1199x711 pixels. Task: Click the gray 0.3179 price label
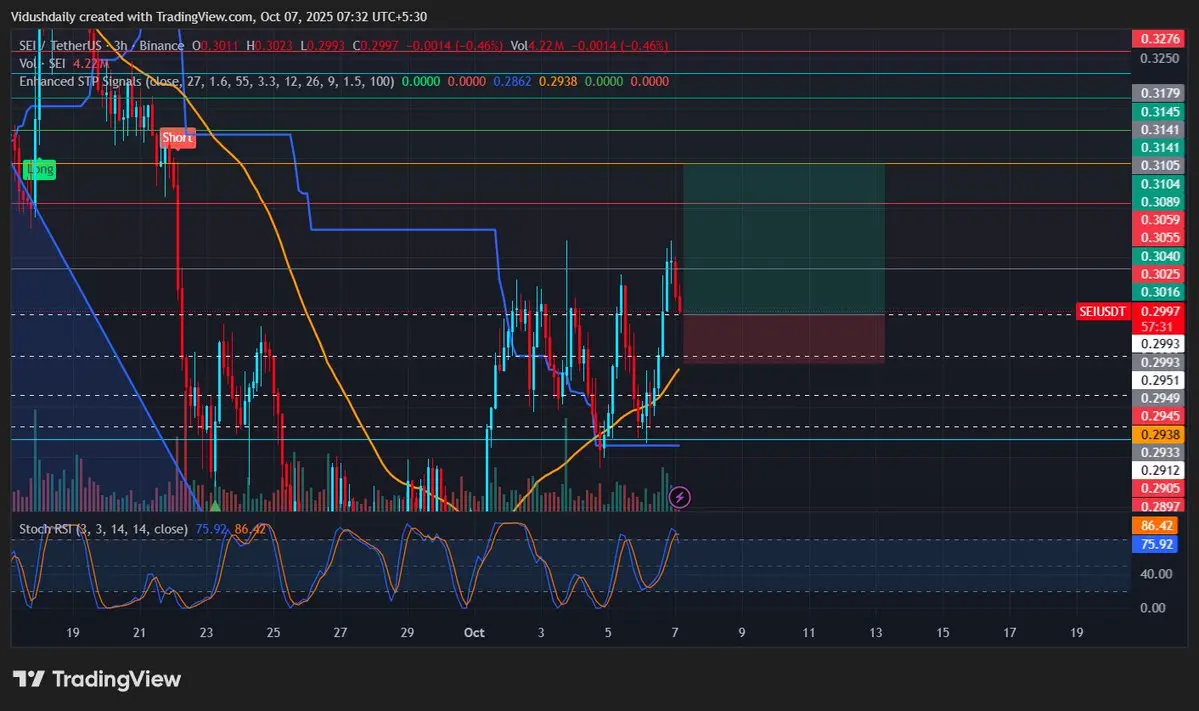coord(1159,93)
